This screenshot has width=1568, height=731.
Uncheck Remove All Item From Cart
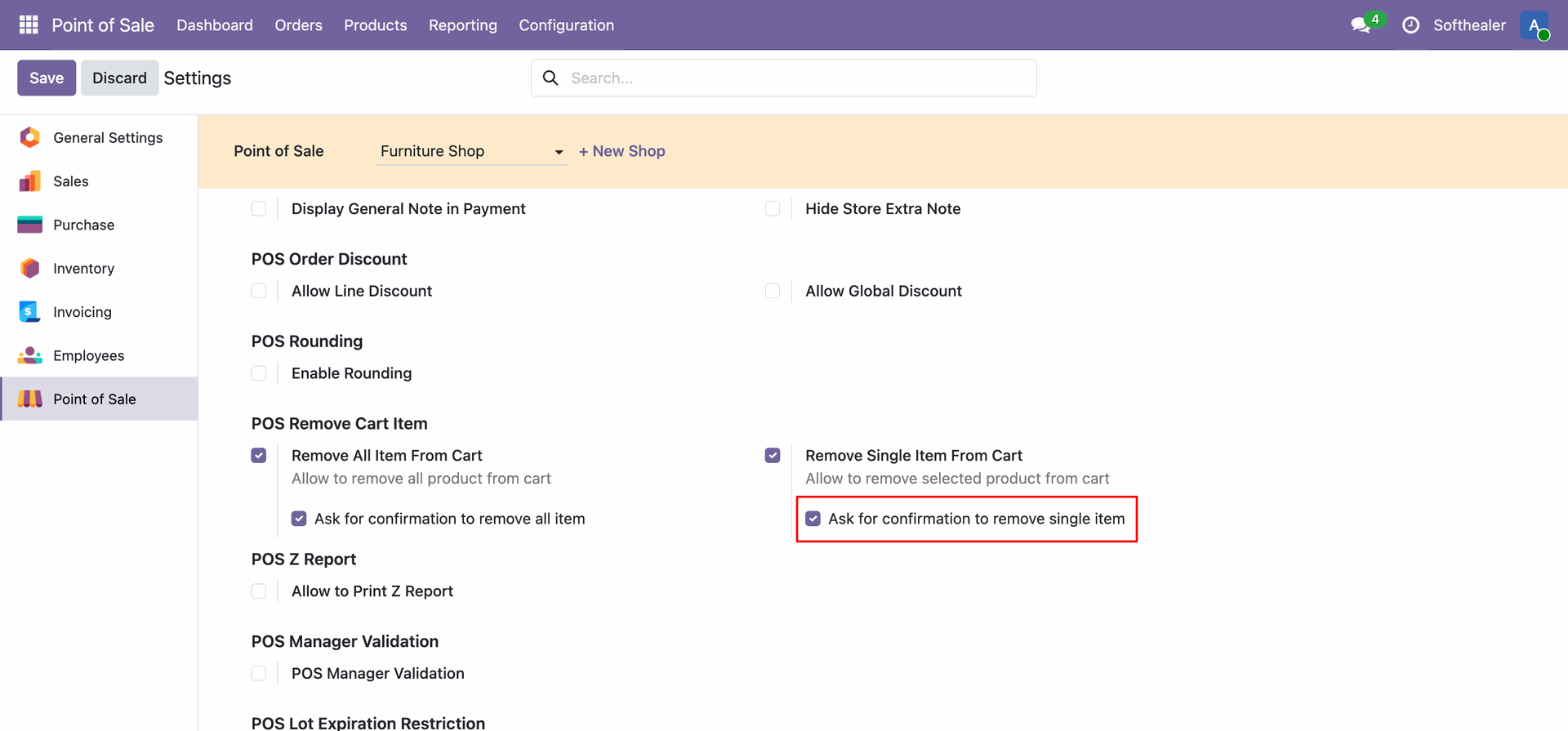click(x=259, y=456)
